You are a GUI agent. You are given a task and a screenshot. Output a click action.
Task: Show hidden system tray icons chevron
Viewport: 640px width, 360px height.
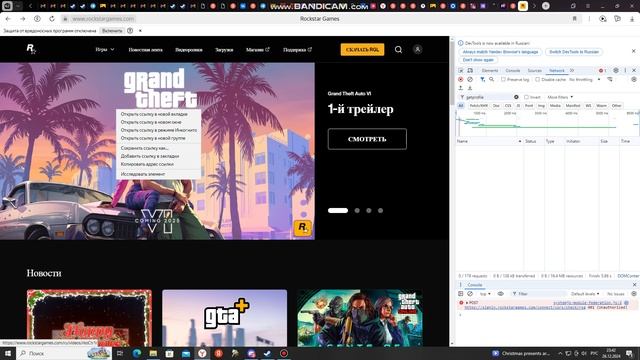point(560,353)
